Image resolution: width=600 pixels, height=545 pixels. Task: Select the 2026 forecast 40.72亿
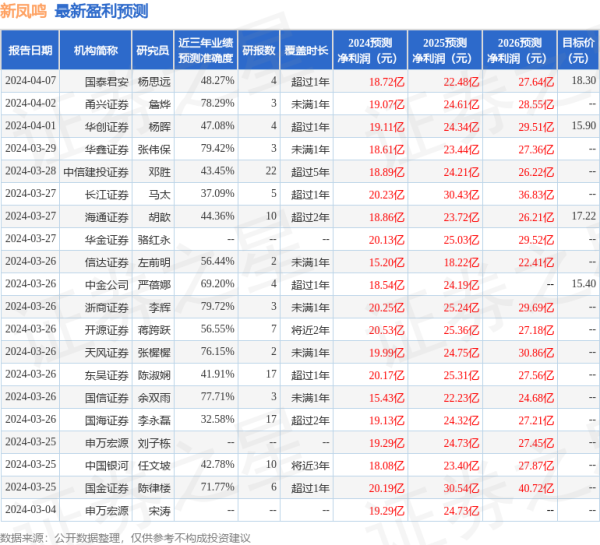click(536, 488)
